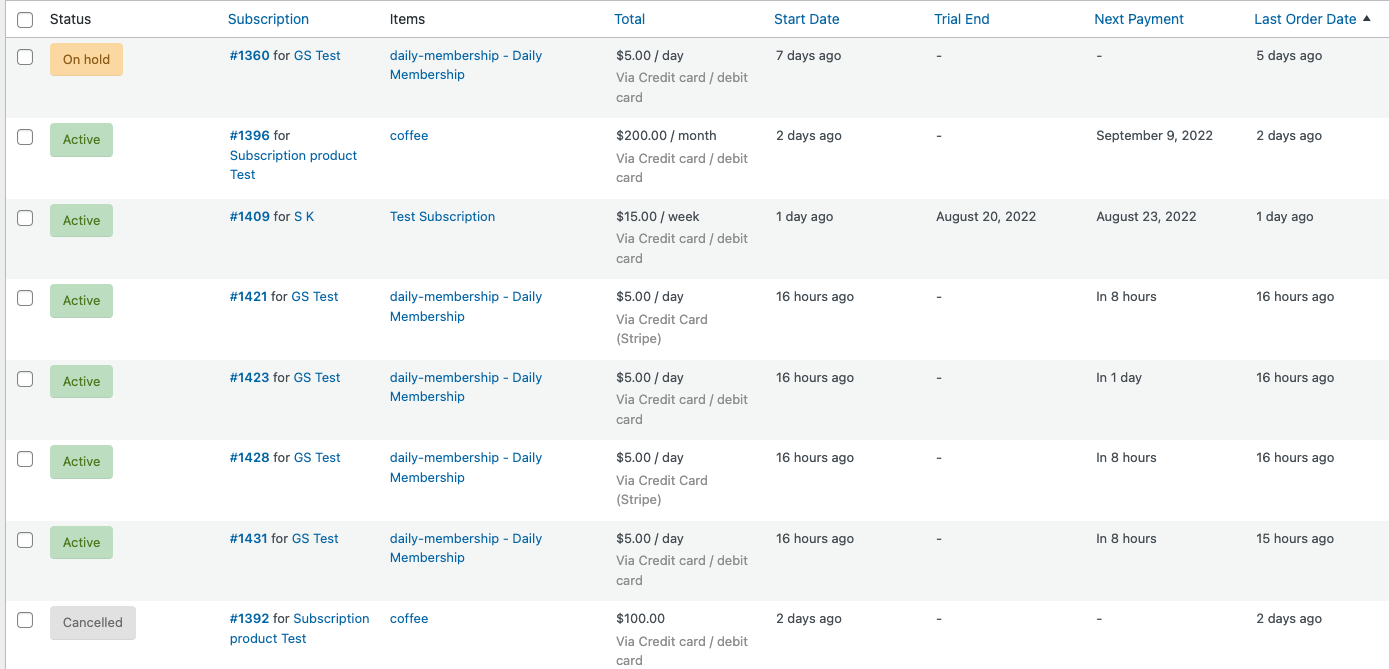Screen dimensions: 1389x669
Task: Open subscription #1423
Action: point(248,377)
